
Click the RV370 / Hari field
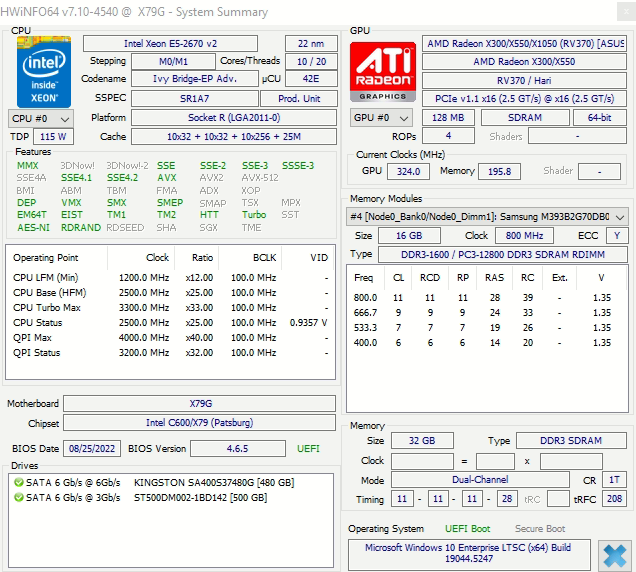[524, 80]
